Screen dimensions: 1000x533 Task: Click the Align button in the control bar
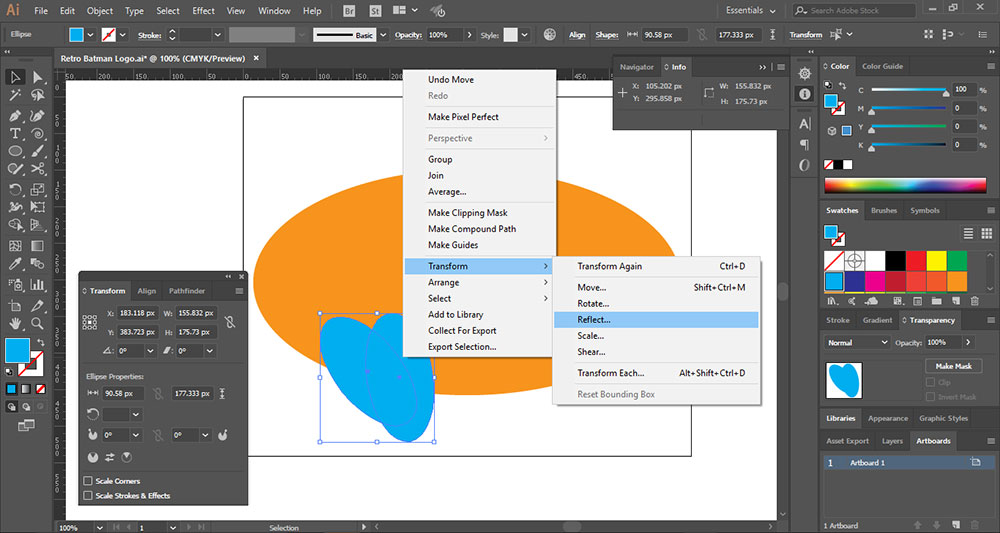(x=577, y=35)
